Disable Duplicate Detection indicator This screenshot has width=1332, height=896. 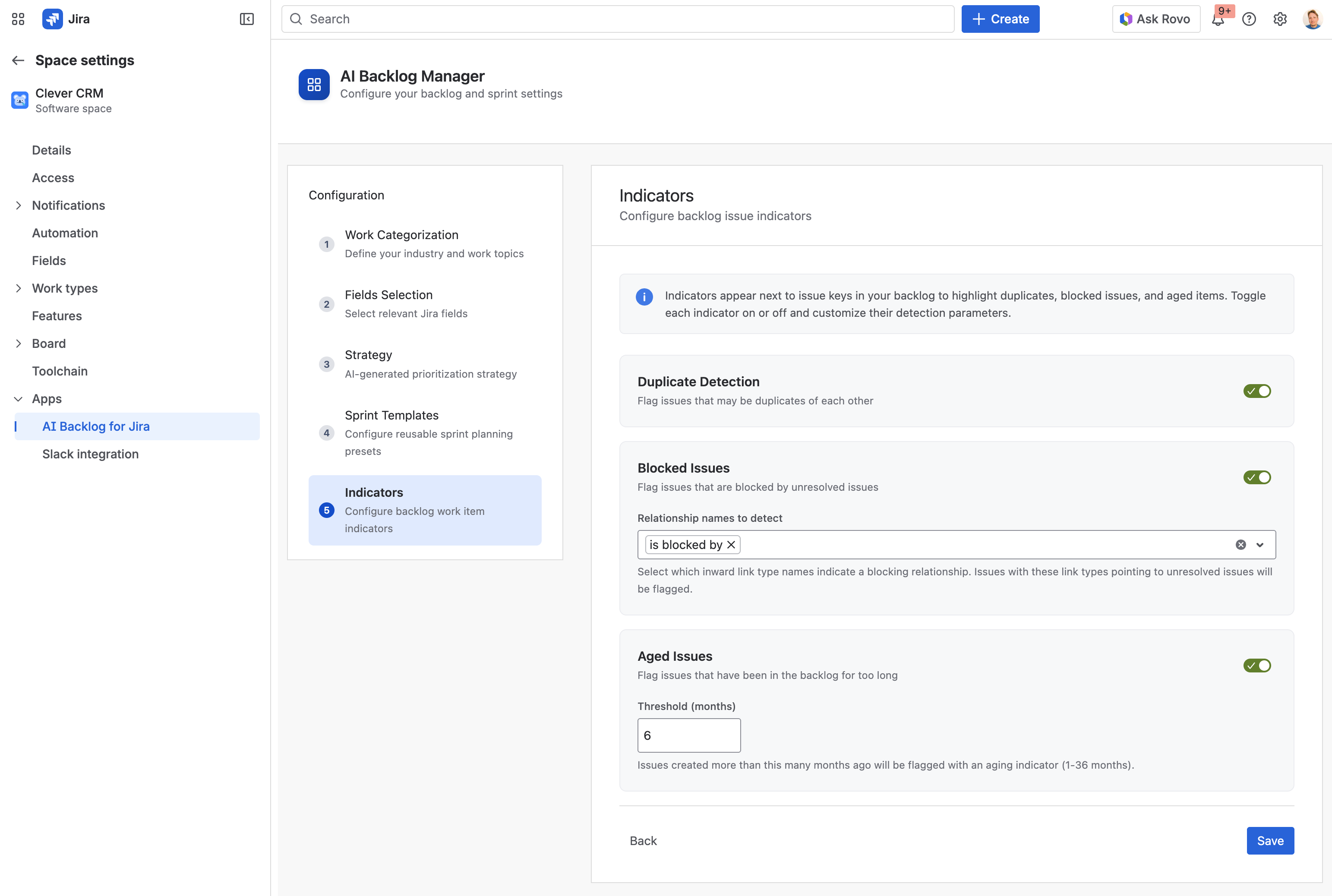(1257, 391)
